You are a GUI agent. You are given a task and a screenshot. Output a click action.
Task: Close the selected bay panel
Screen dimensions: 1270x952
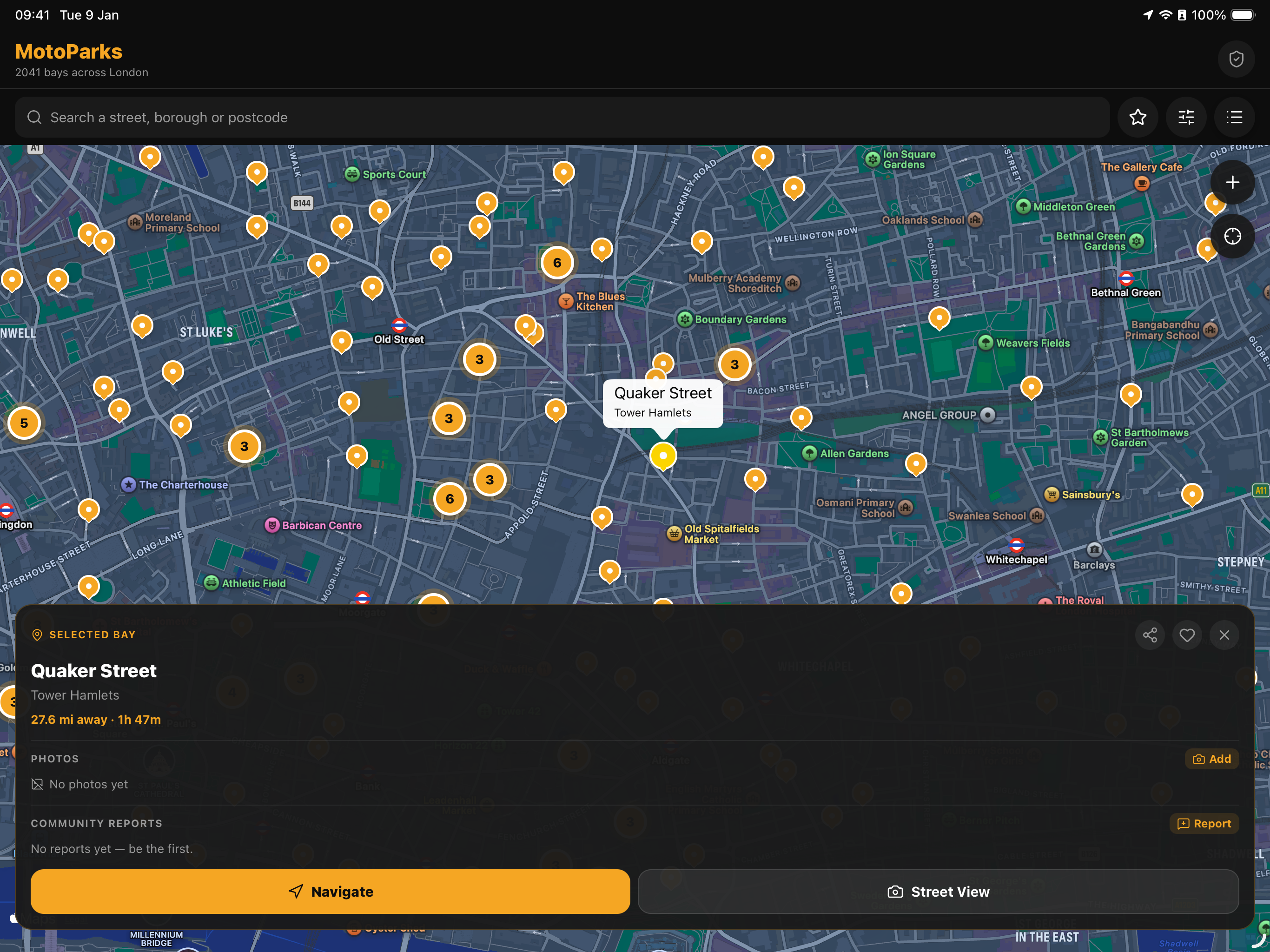coord(1224,635)
